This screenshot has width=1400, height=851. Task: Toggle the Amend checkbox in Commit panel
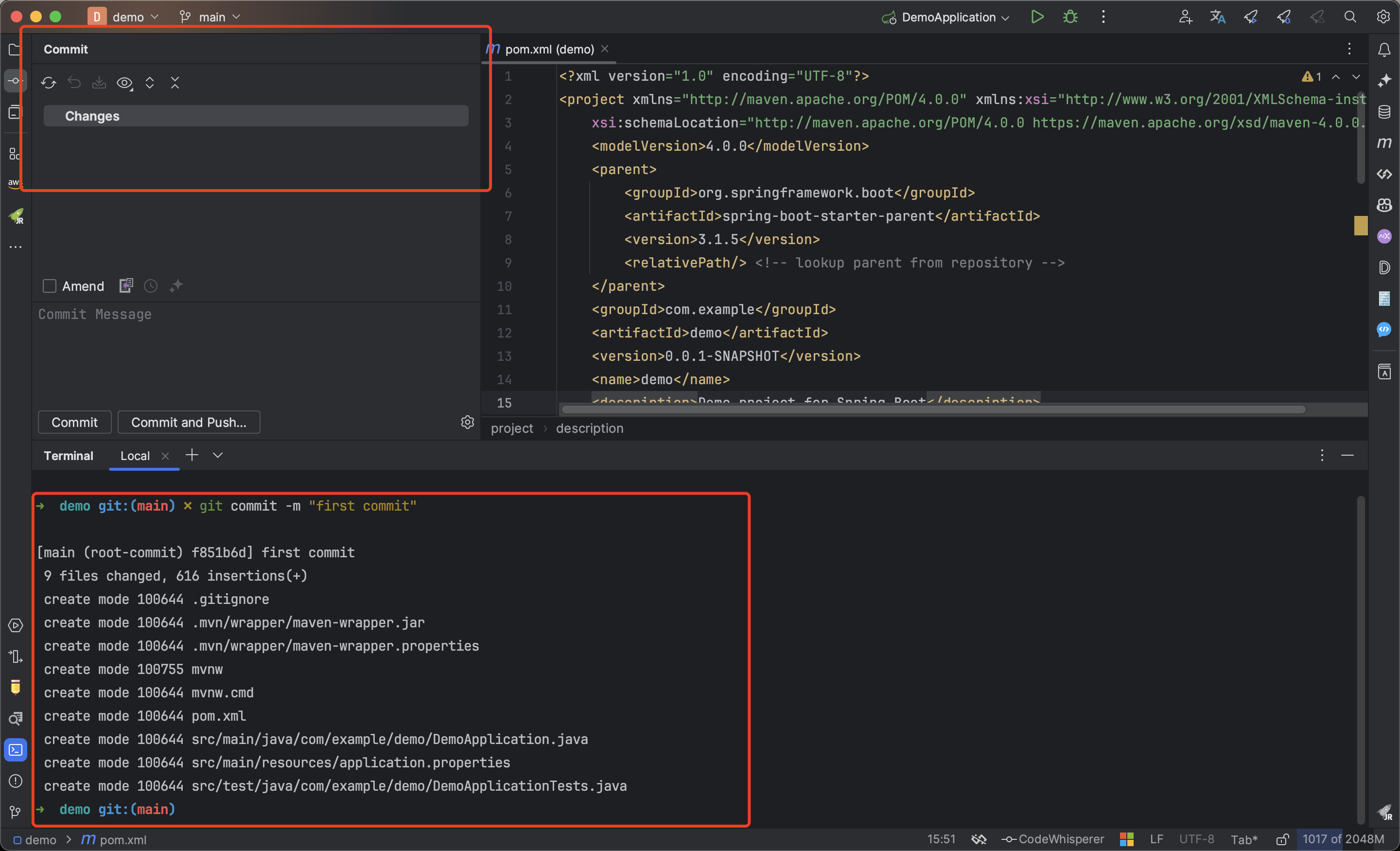(49, 287)
